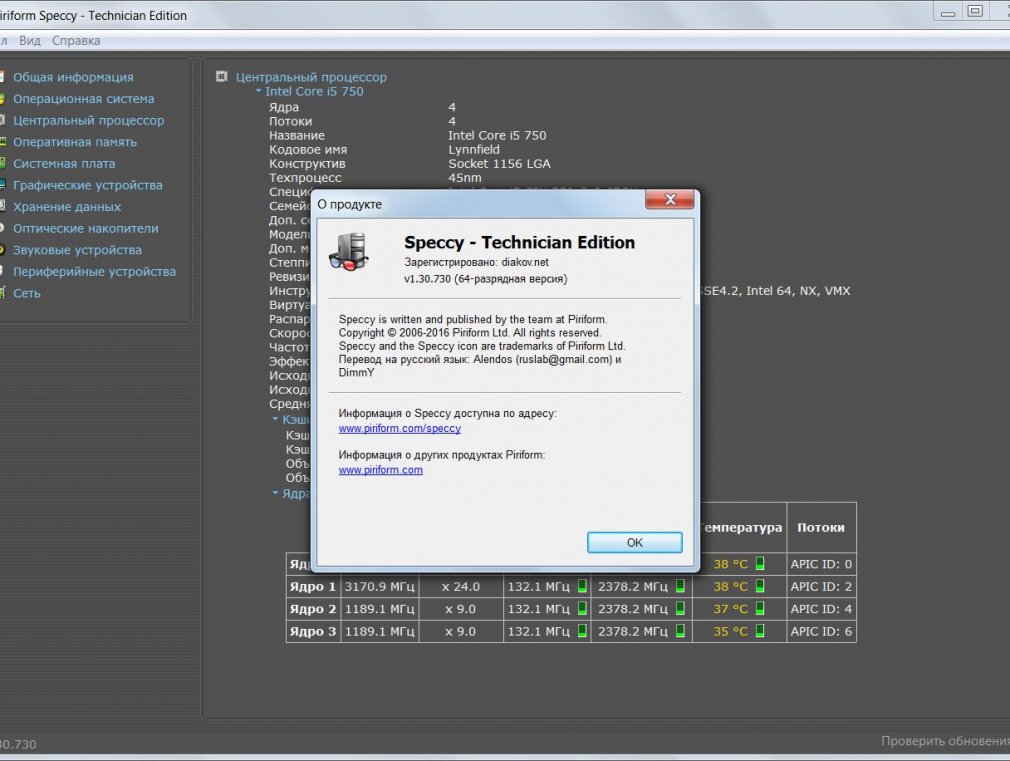Select Операционная система in the sidebar

84,99
